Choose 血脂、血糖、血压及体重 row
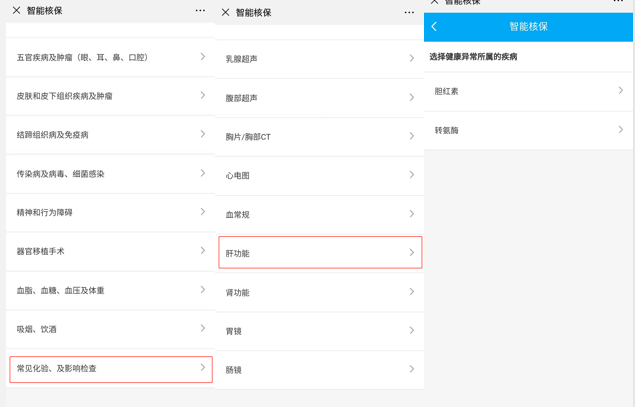This screenshot has height=407, width=635. pos(110,290)
